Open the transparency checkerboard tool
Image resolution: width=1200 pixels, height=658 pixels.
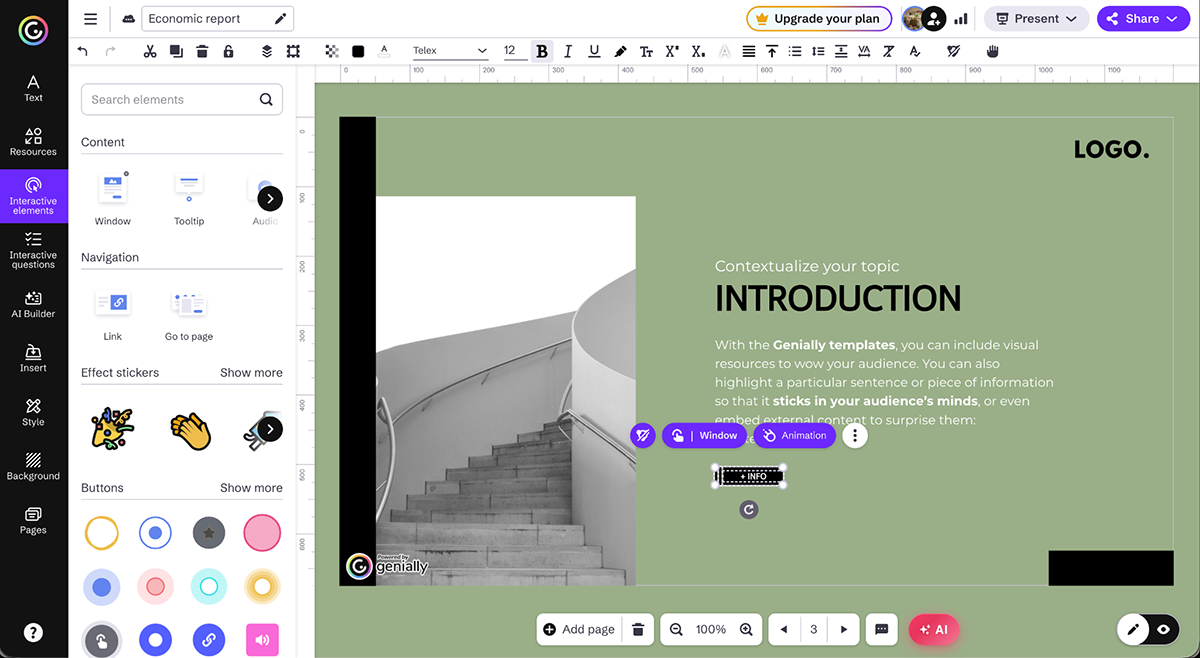332,51
